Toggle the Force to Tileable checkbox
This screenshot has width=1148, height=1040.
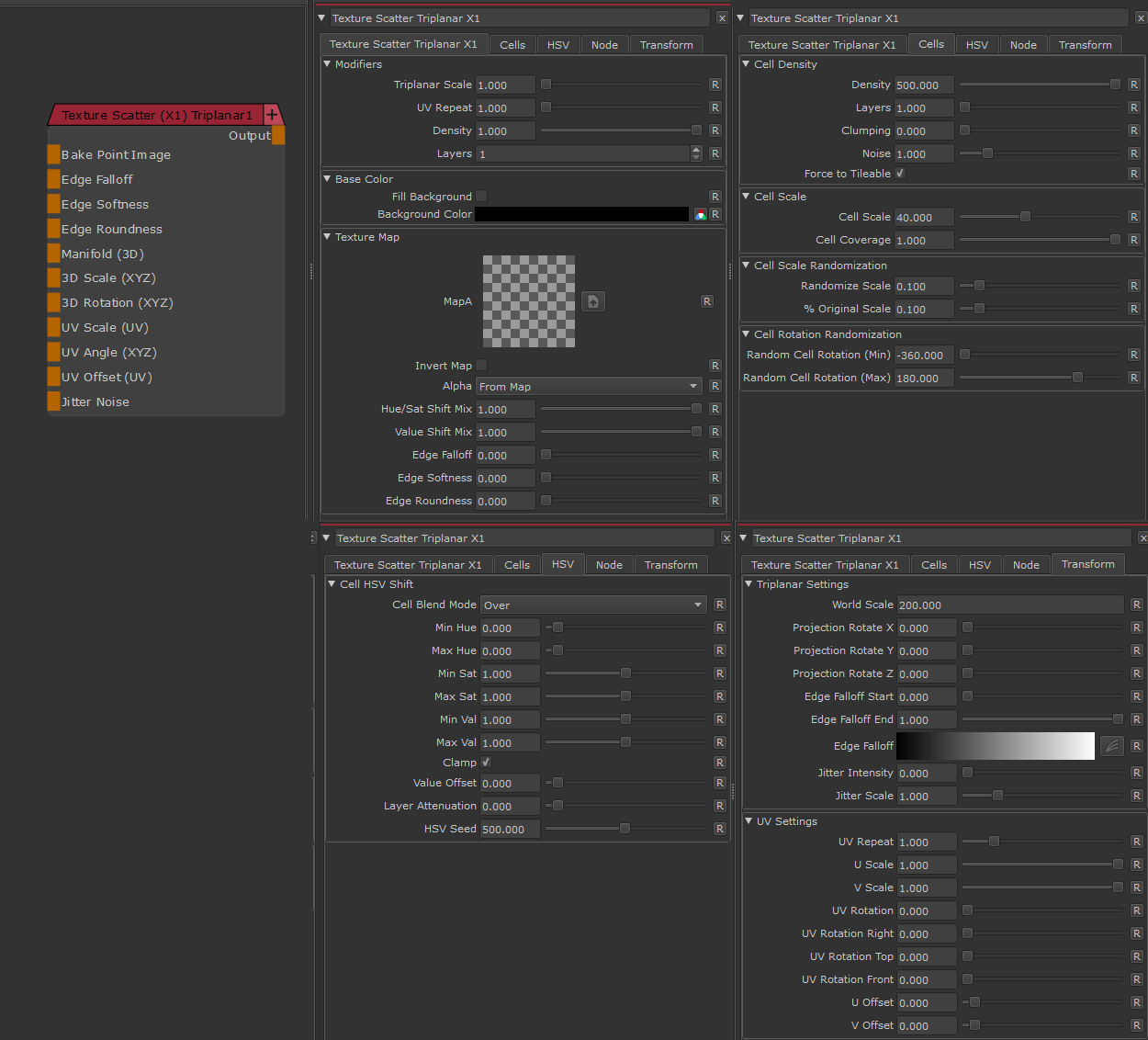(900, 174)
